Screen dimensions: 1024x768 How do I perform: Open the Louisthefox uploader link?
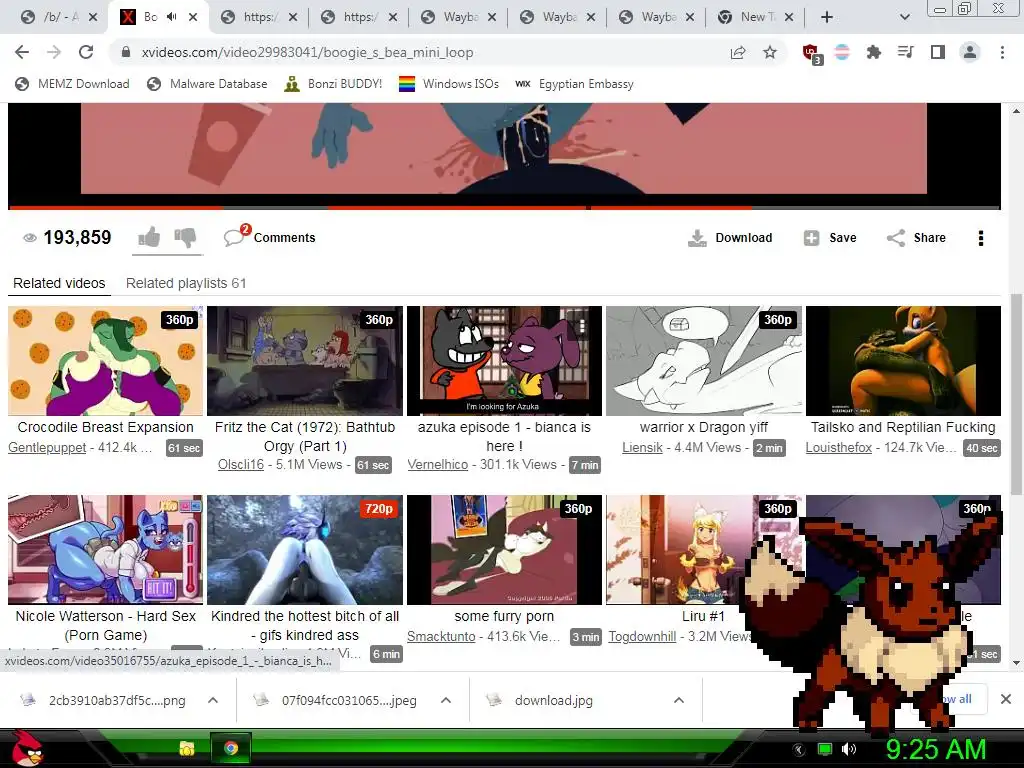click(839, 448)
